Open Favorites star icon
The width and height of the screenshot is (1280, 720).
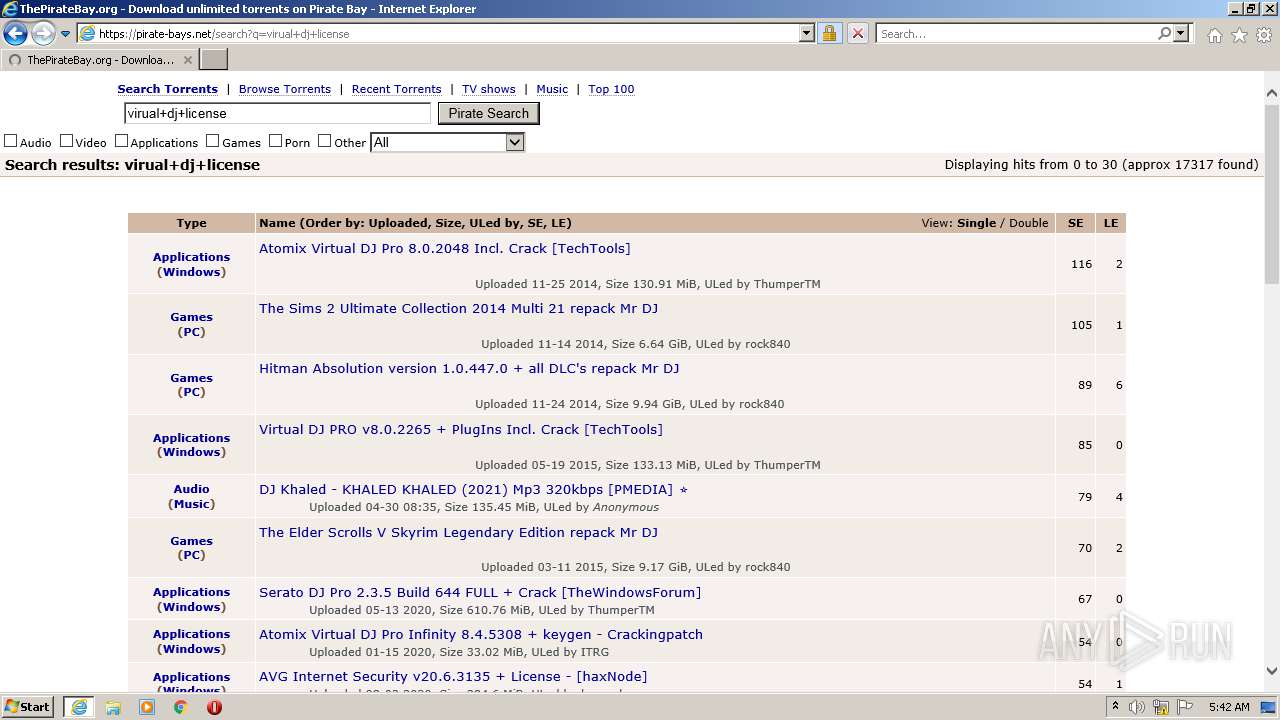pyautogui.click(x=1239, y=35)
